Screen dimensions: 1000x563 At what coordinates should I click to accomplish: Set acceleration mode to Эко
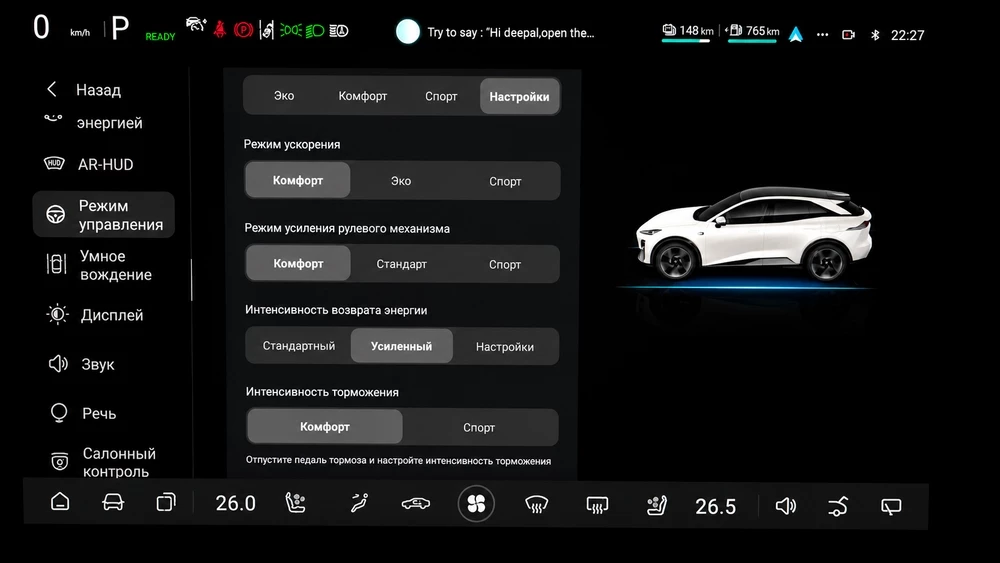(401, 181)
